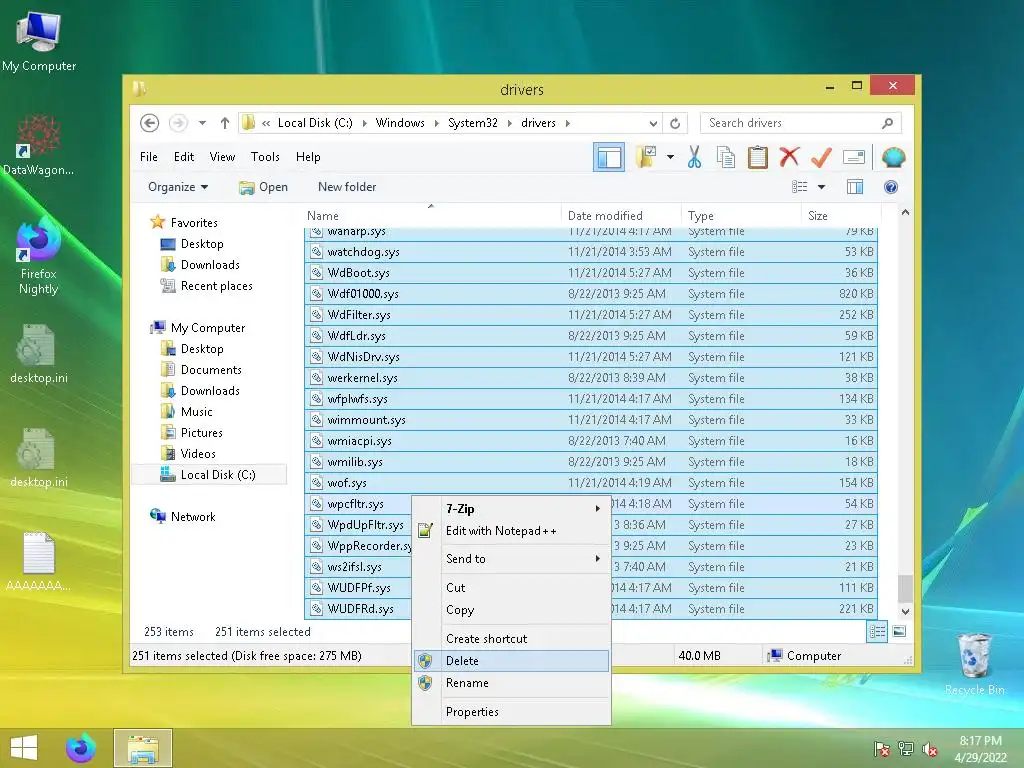Expand the Windows breadcrumb arrow

pos(437,123)
